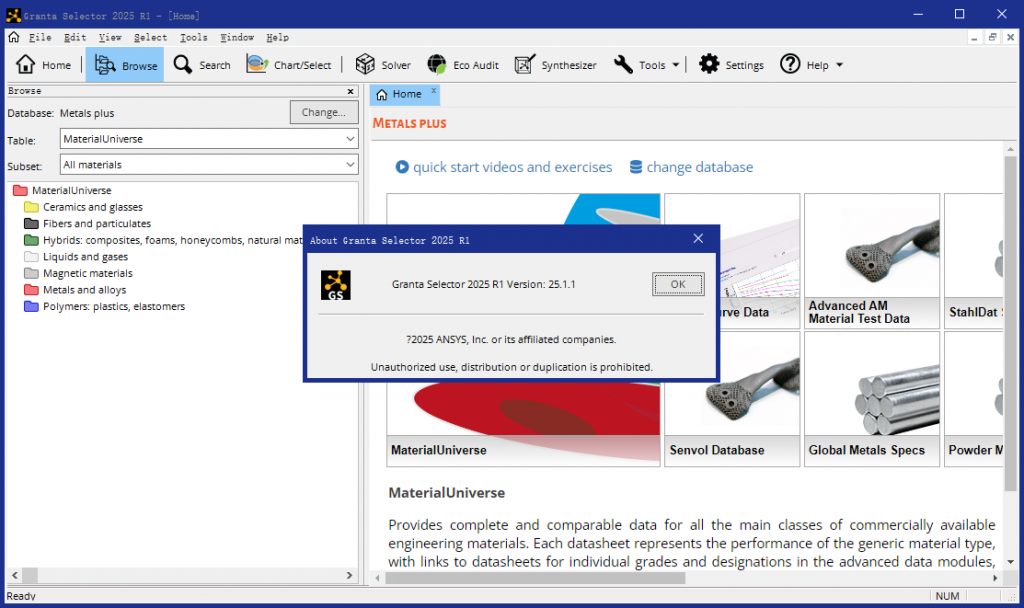Viewport: 1024px width, 608px height.
Task: Open the Edit menu
Action: [75, 37]
